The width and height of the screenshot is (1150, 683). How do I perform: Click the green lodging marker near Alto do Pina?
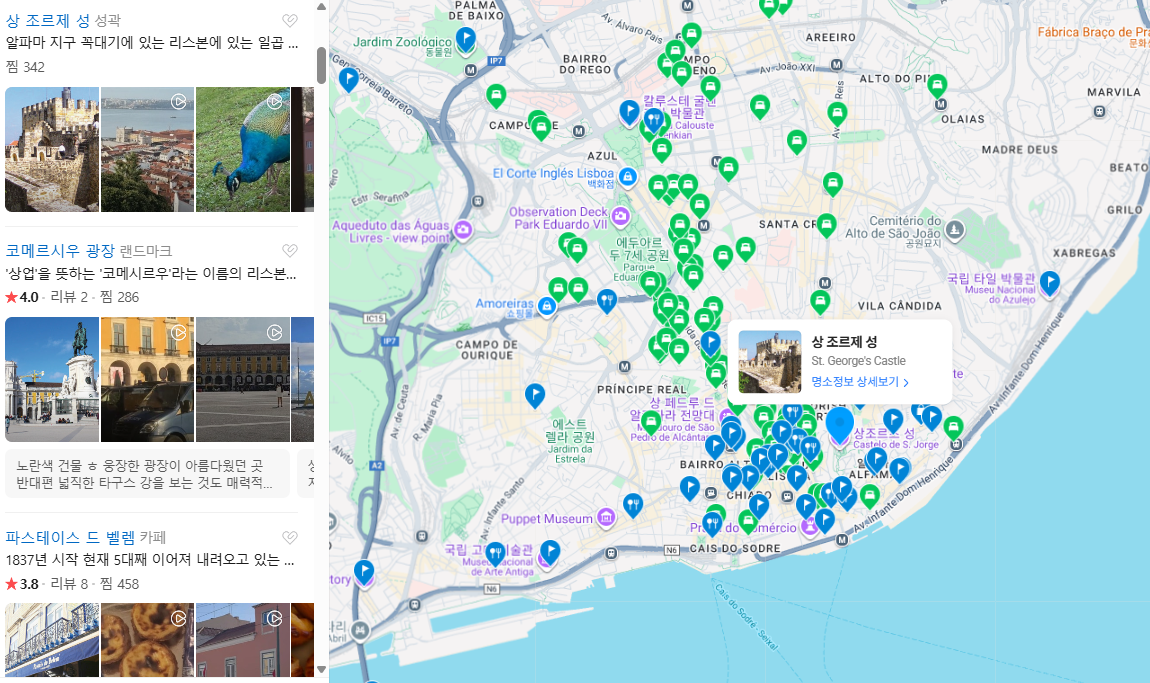click(937, 86)
